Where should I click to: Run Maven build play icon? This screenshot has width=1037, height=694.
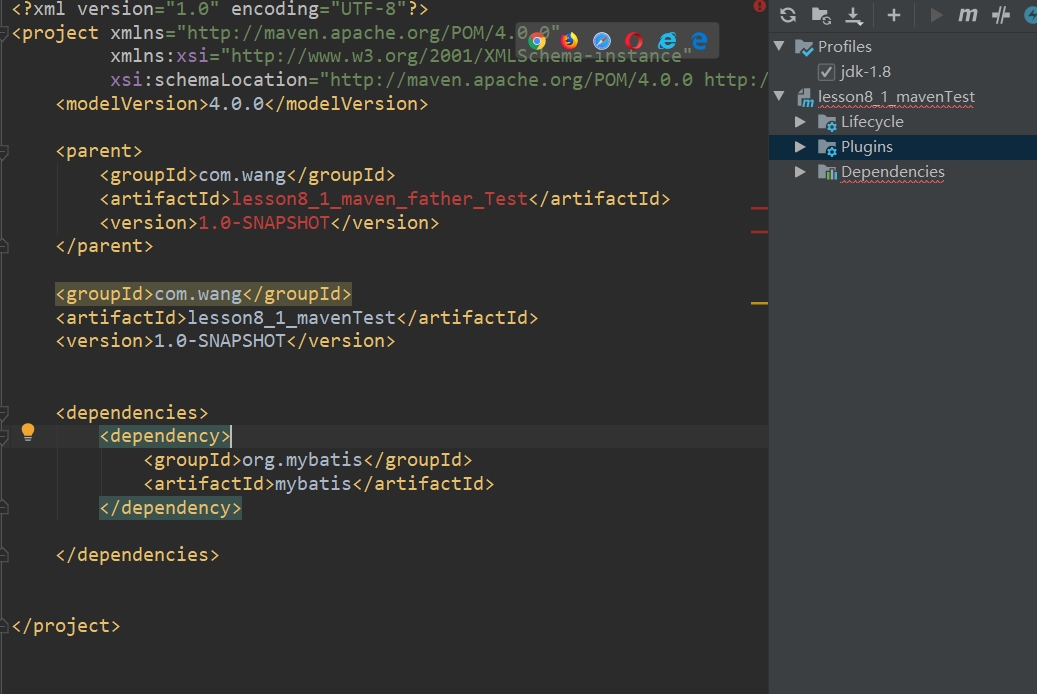click(935, 15)
